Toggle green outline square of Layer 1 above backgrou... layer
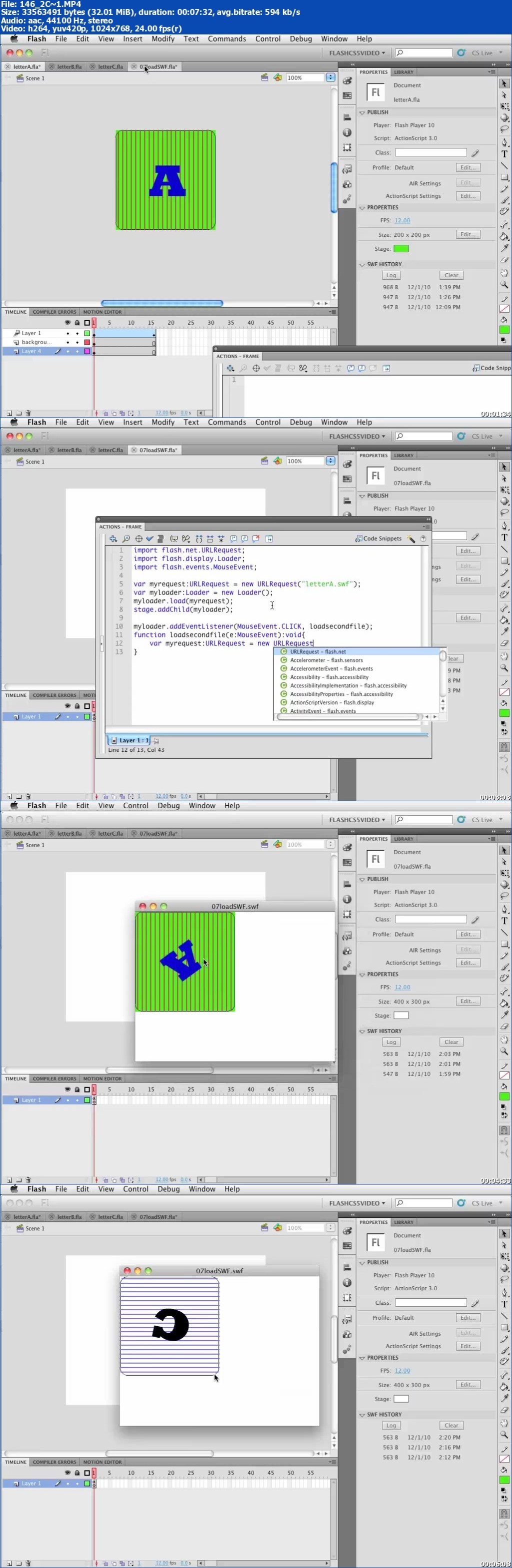Viewport: 512px width, 1568px height. pos(87,334)
